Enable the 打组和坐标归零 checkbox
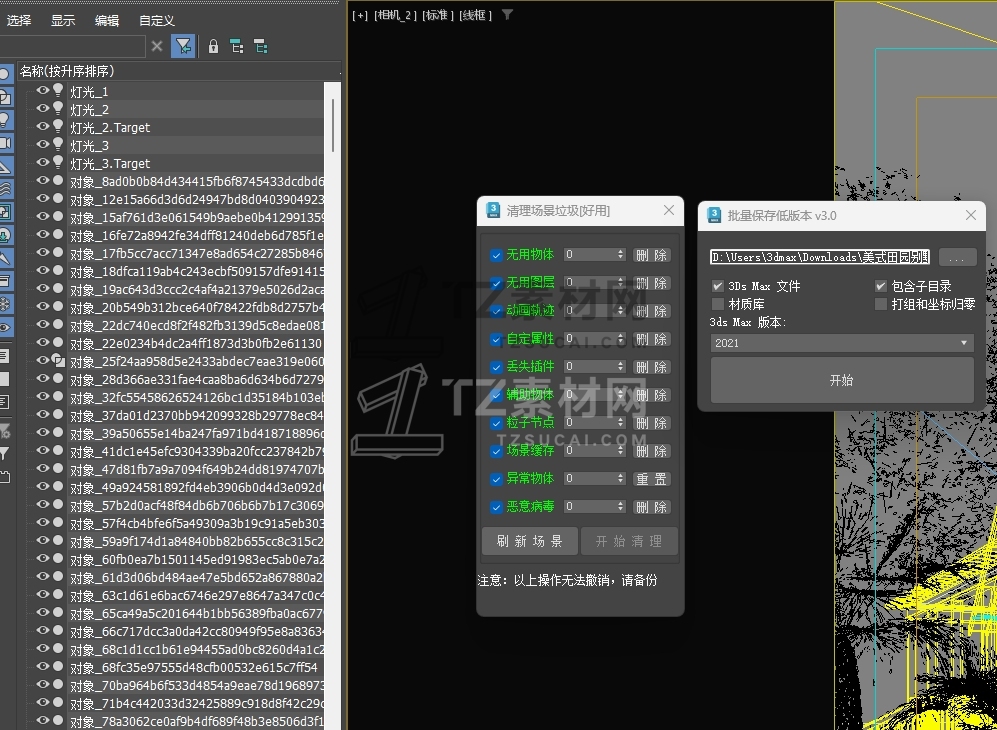The image size is (997, 730). 881,304
